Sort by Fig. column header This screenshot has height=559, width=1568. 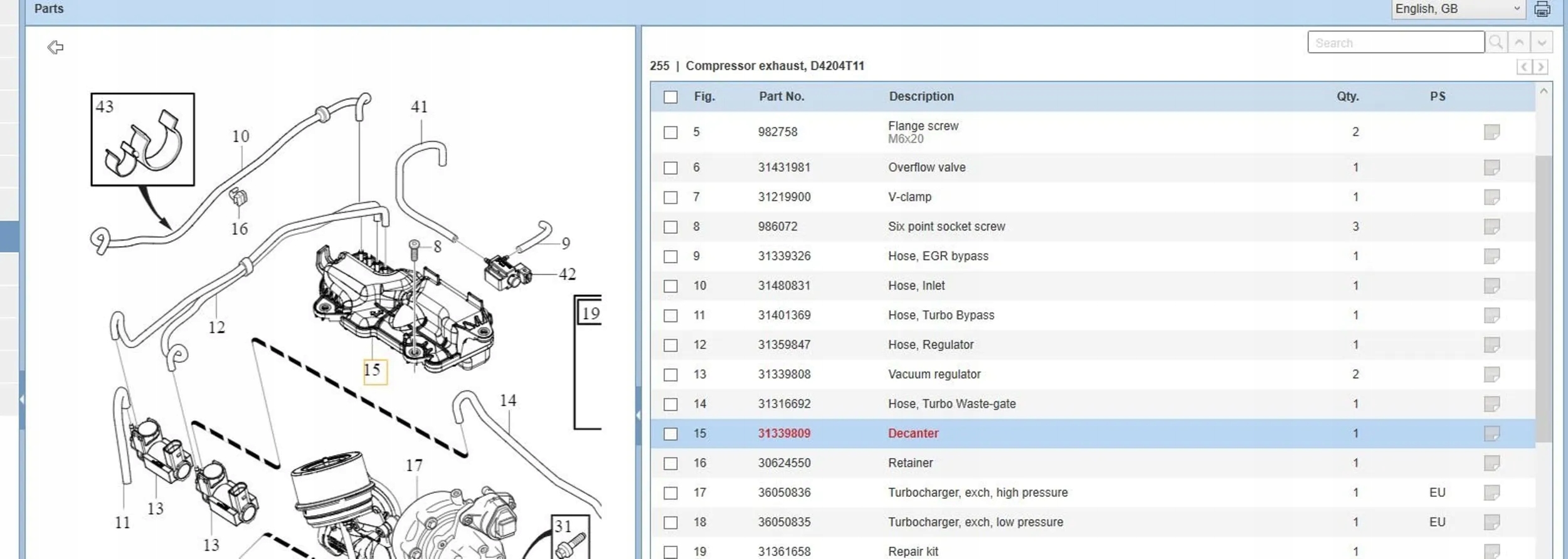click(x=704, y=97)
